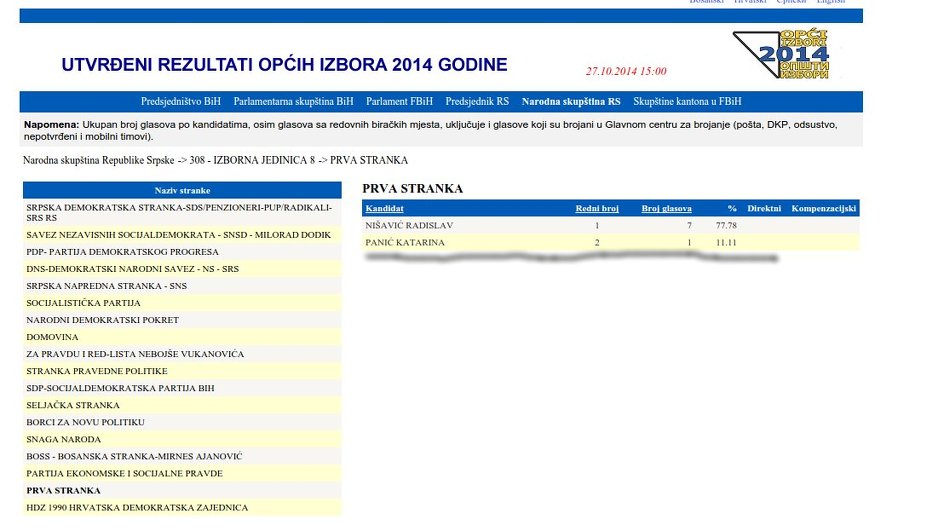Screen dimensions: 938x531
Task: Open SRPSKA NAPREDNA STRANKA - SNS results
Action: point(106,286)
